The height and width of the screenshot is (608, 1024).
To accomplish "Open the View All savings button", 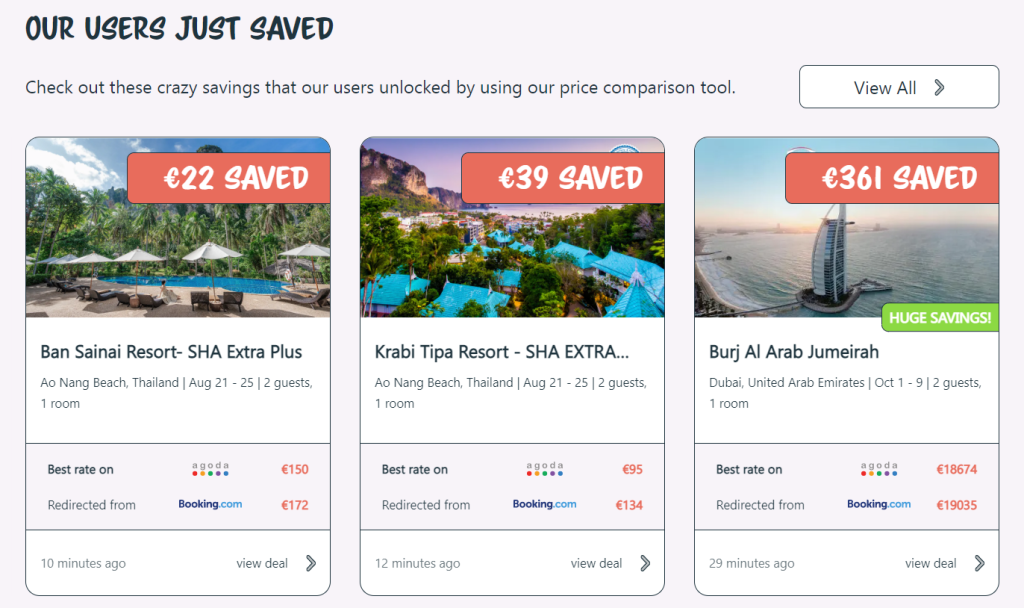I will click(898, 87).
